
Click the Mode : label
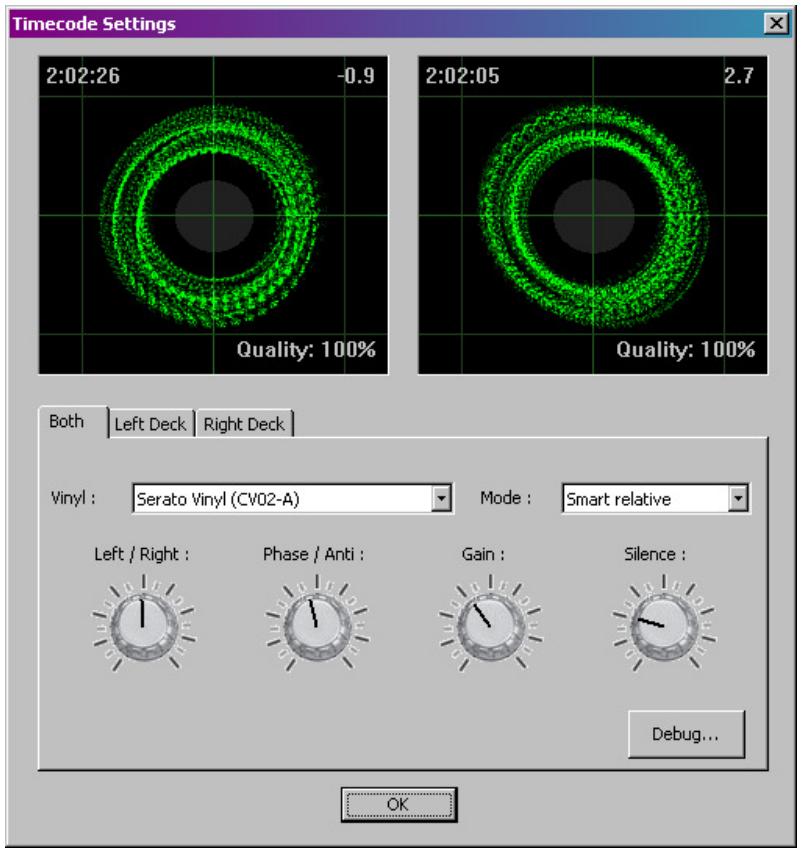(506, 498)
